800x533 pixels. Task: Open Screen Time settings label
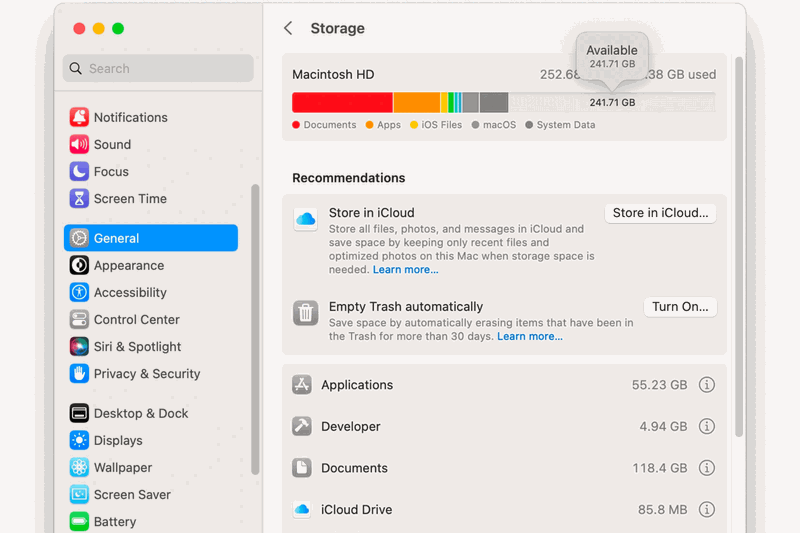click(x=130, y=198)
